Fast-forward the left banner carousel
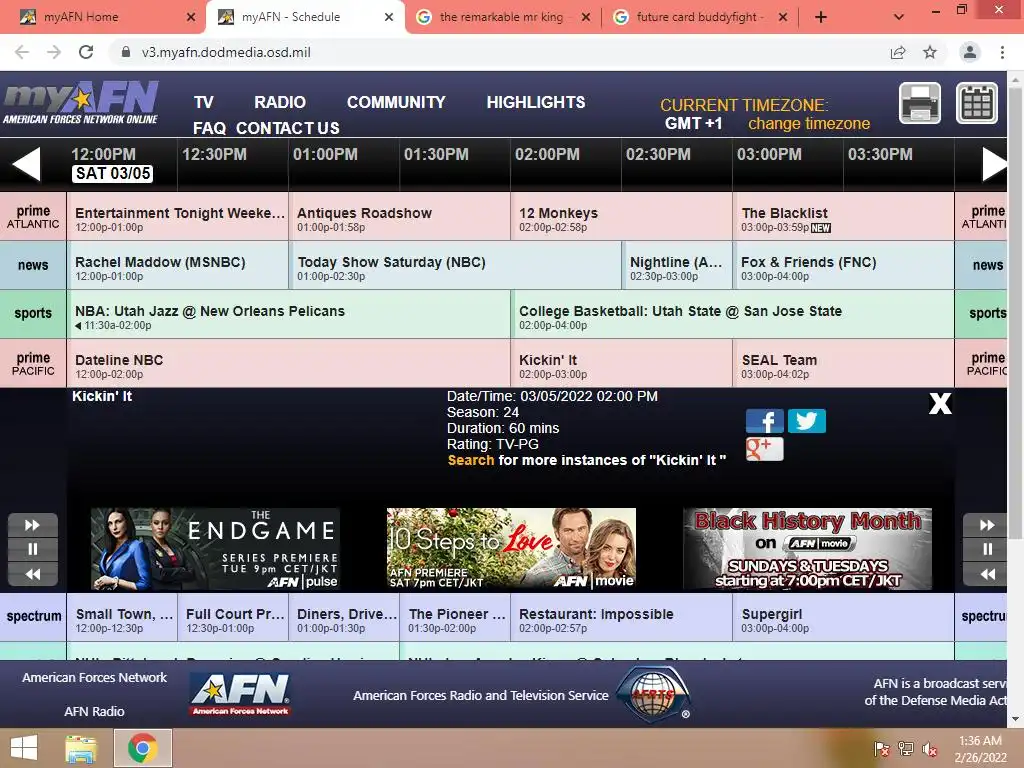The image size is (1024, 768). 33,525
